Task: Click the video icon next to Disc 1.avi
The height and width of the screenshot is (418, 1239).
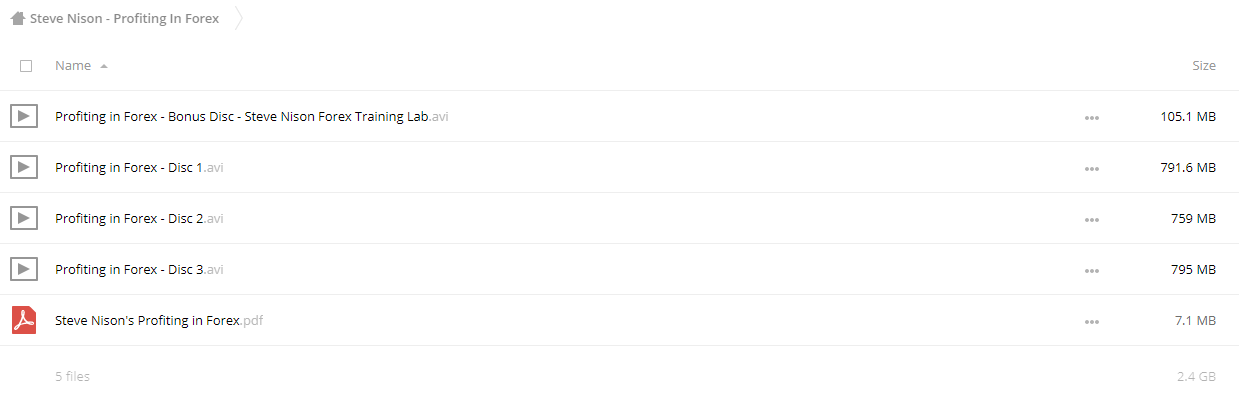Action: (24, 167)
